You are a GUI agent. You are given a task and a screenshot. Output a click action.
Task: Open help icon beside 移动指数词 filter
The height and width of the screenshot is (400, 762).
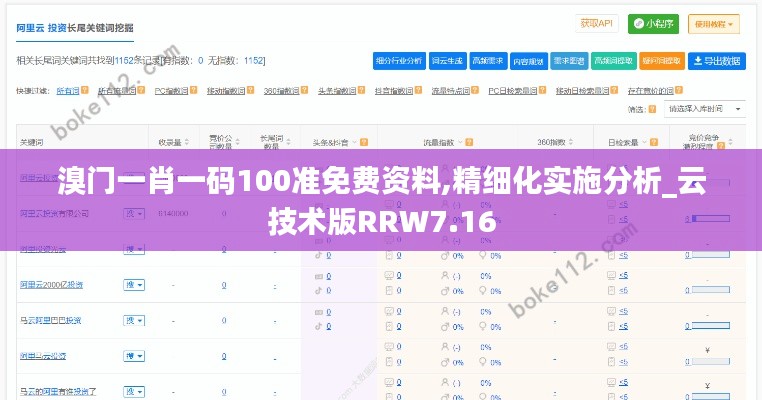pos(250,90)
